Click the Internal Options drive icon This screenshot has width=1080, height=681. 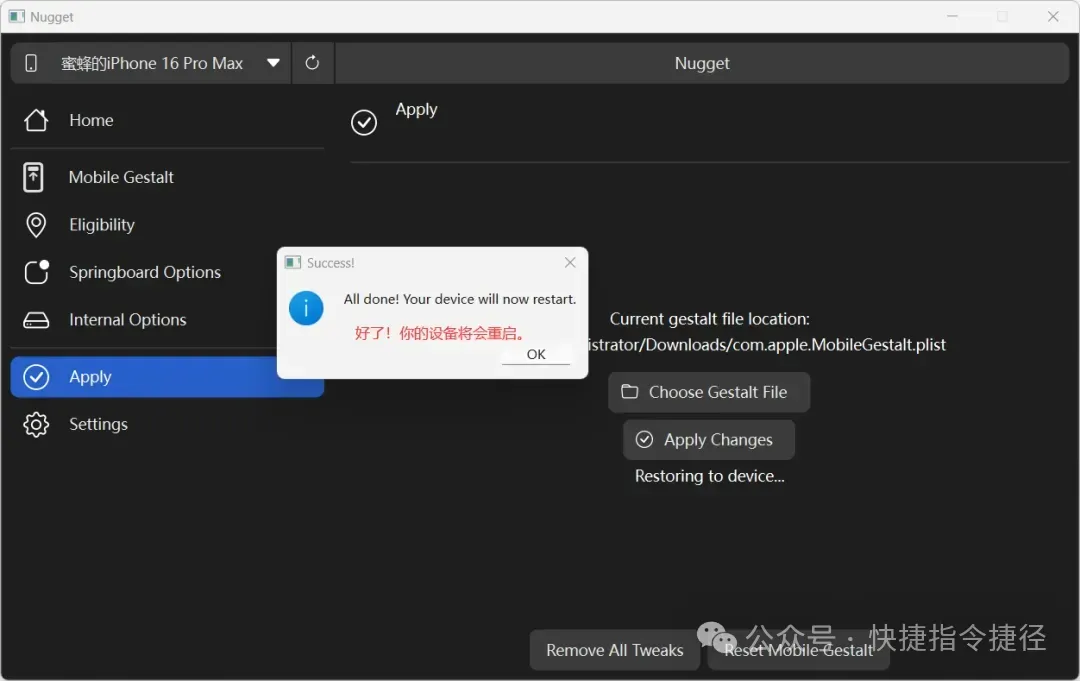(36, 320)
